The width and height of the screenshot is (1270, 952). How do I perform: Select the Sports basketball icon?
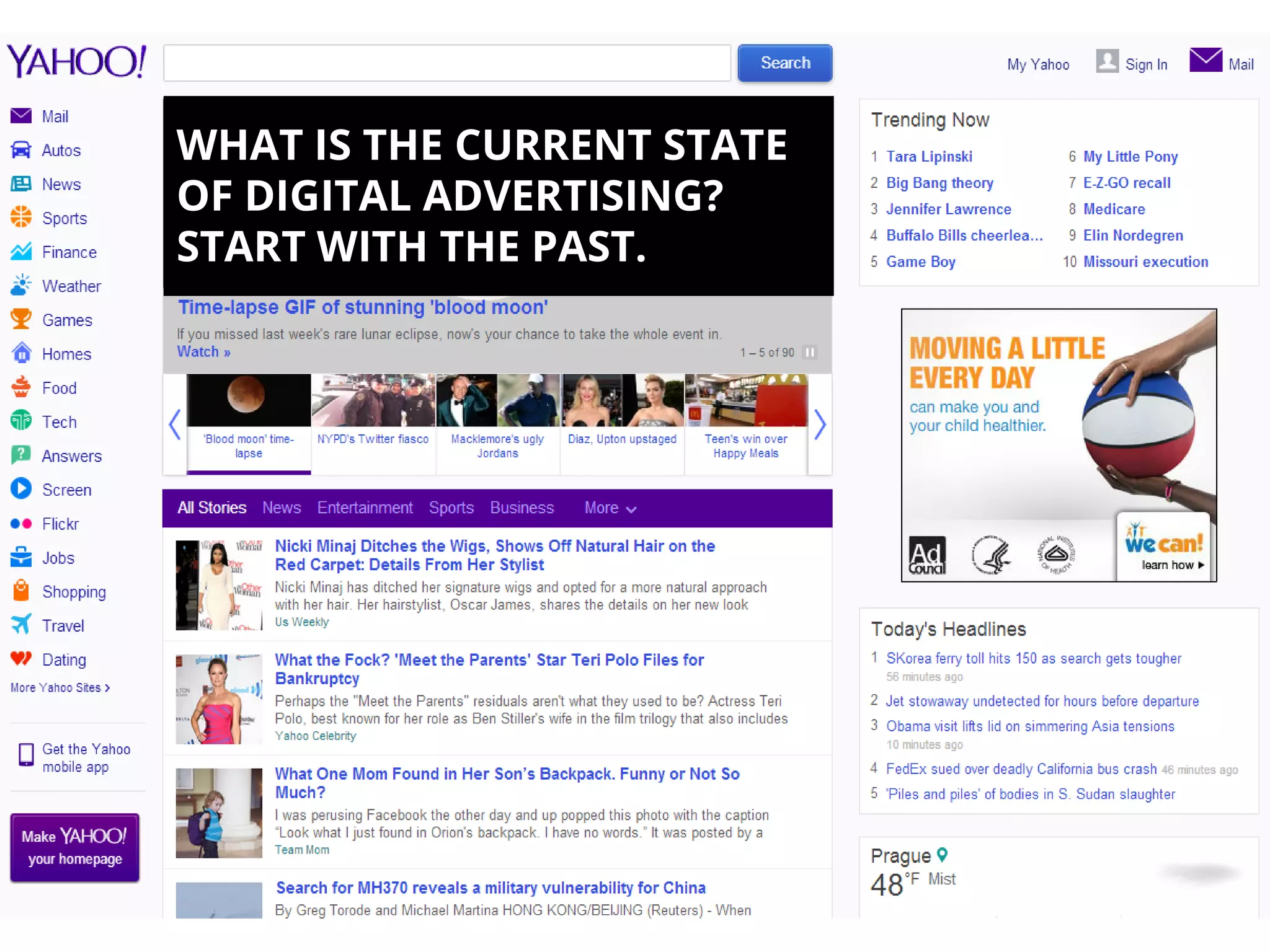point(21,218)
